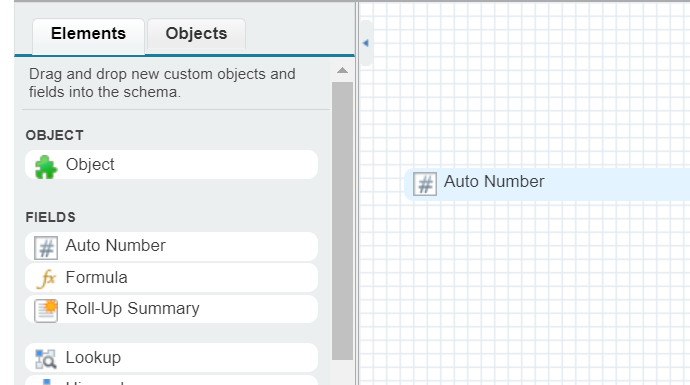Click the green puzzle piece Object icon
This screenshot has height=385, width=690.
[46, 167]
